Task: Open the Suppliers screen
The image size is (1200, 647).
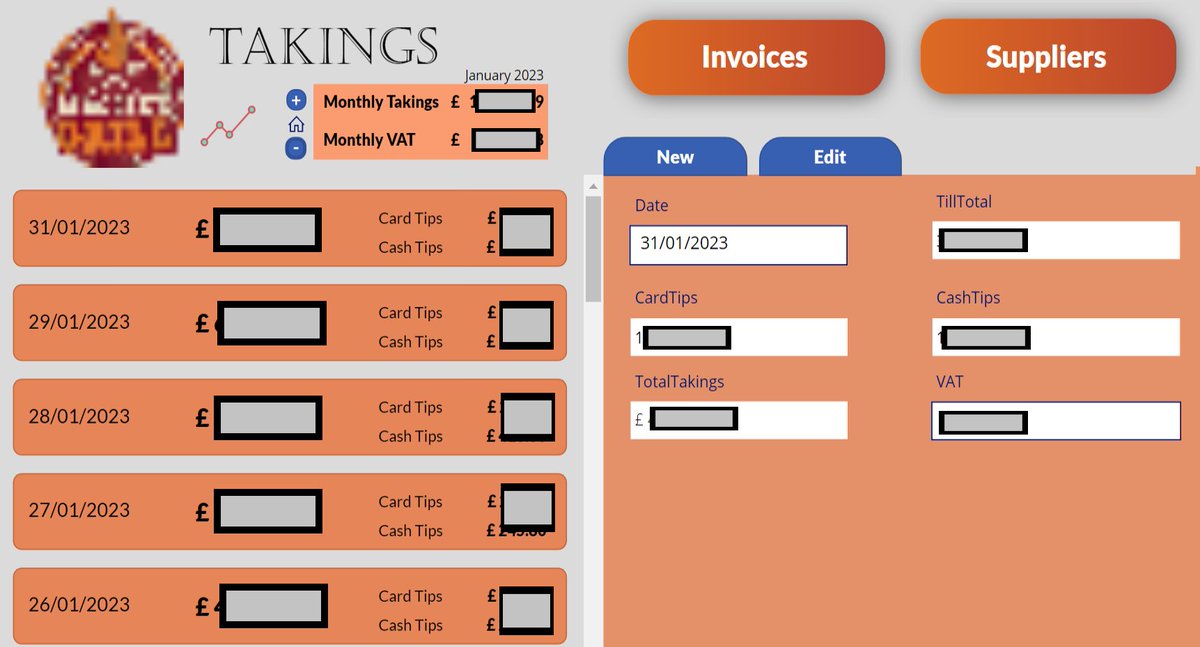Action: tap(1047, 57)
